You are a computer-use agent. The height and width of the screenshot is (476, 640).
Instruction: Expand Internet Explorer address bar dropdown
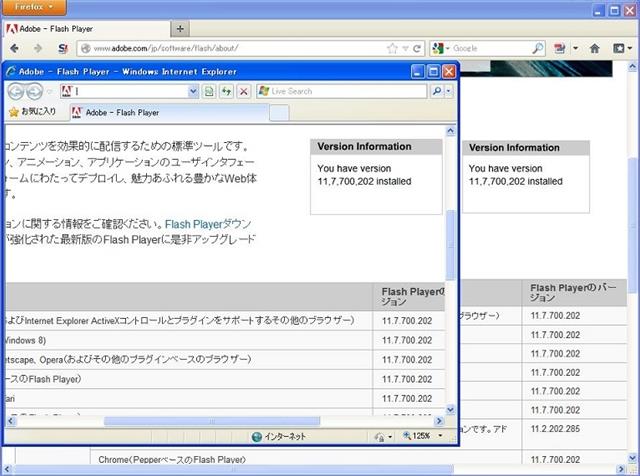click(x=193, y=91)
